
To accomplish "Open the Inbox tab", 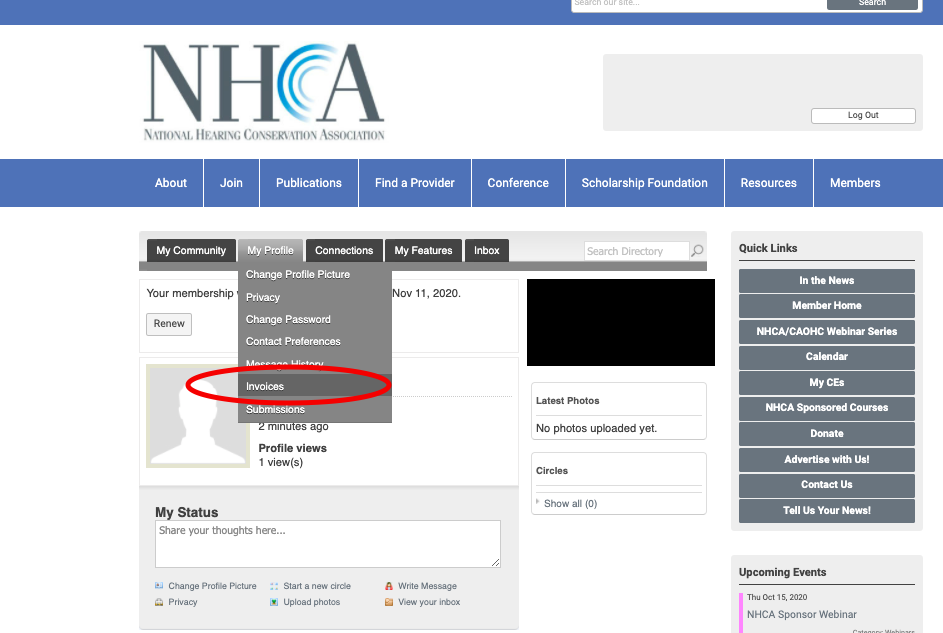I will (487, 250).
